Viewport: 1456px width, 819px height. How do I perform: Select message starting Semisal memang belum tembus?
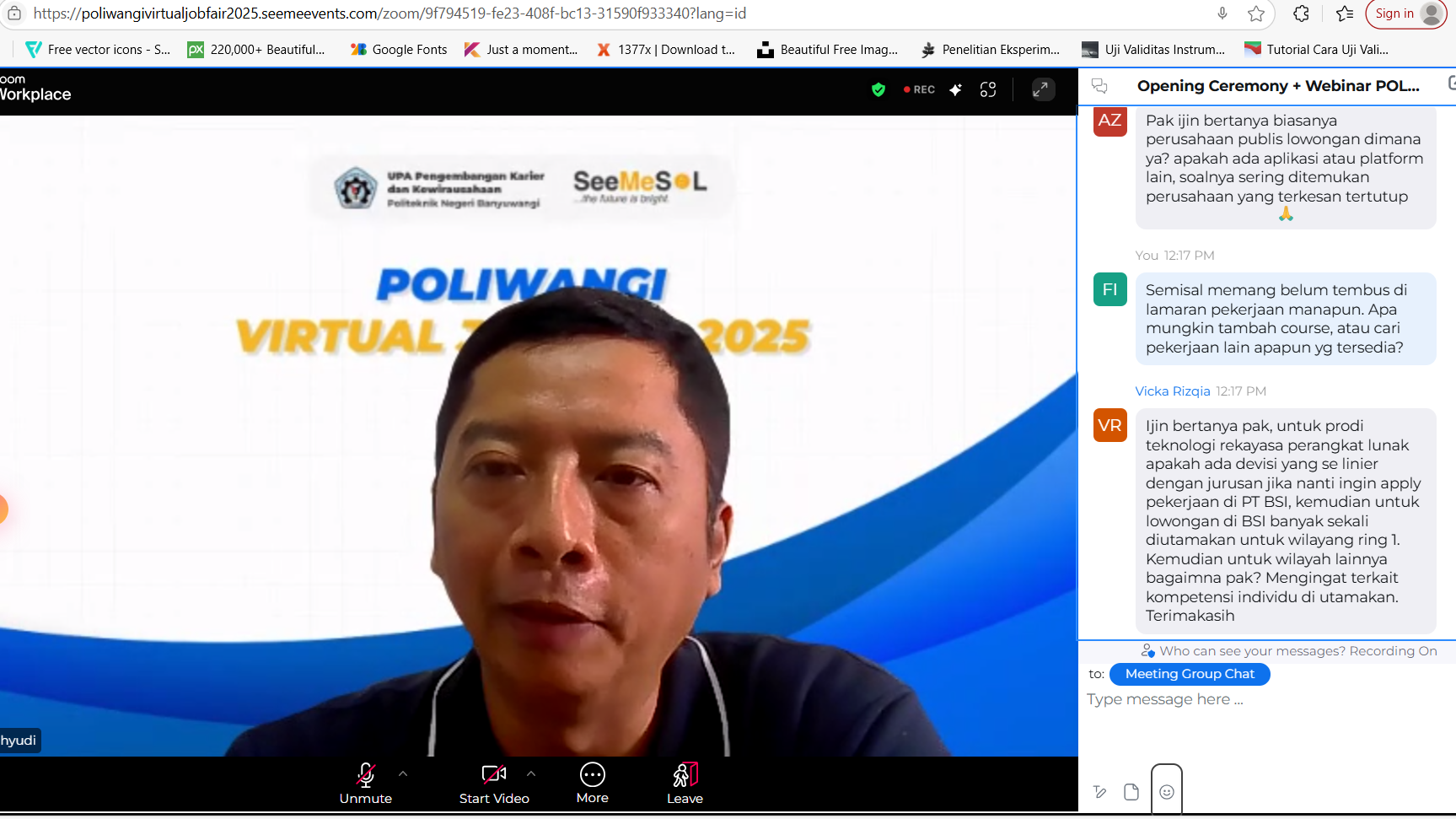point(1286,319)
